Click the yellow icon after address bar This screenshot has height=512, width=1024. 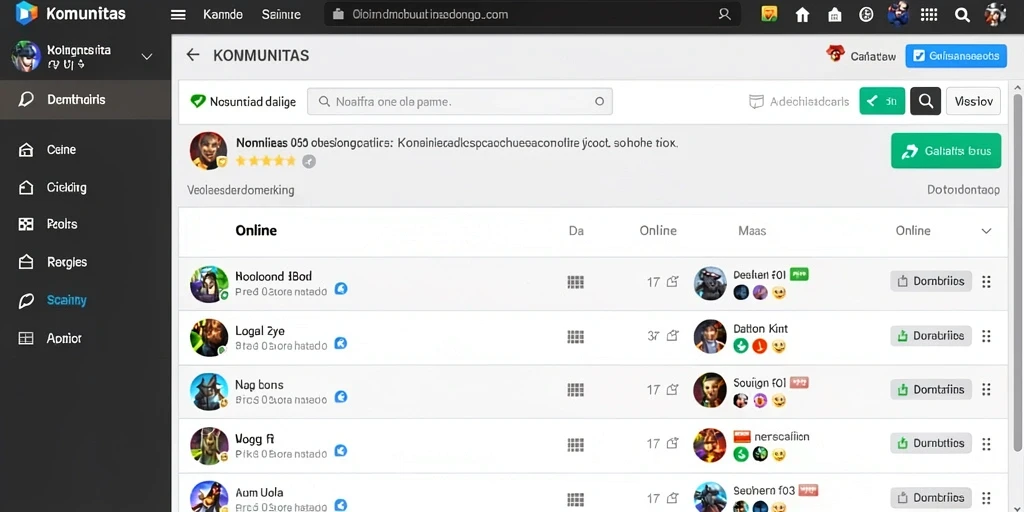770,14
